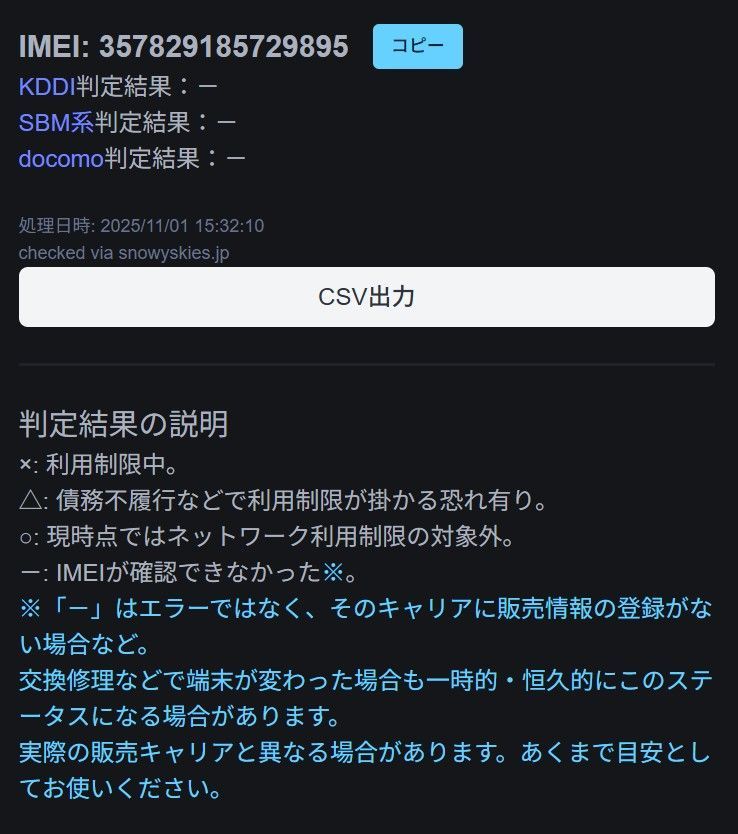Click the ○ ネットワーク利用制限の対象外 line

point(266,536)
